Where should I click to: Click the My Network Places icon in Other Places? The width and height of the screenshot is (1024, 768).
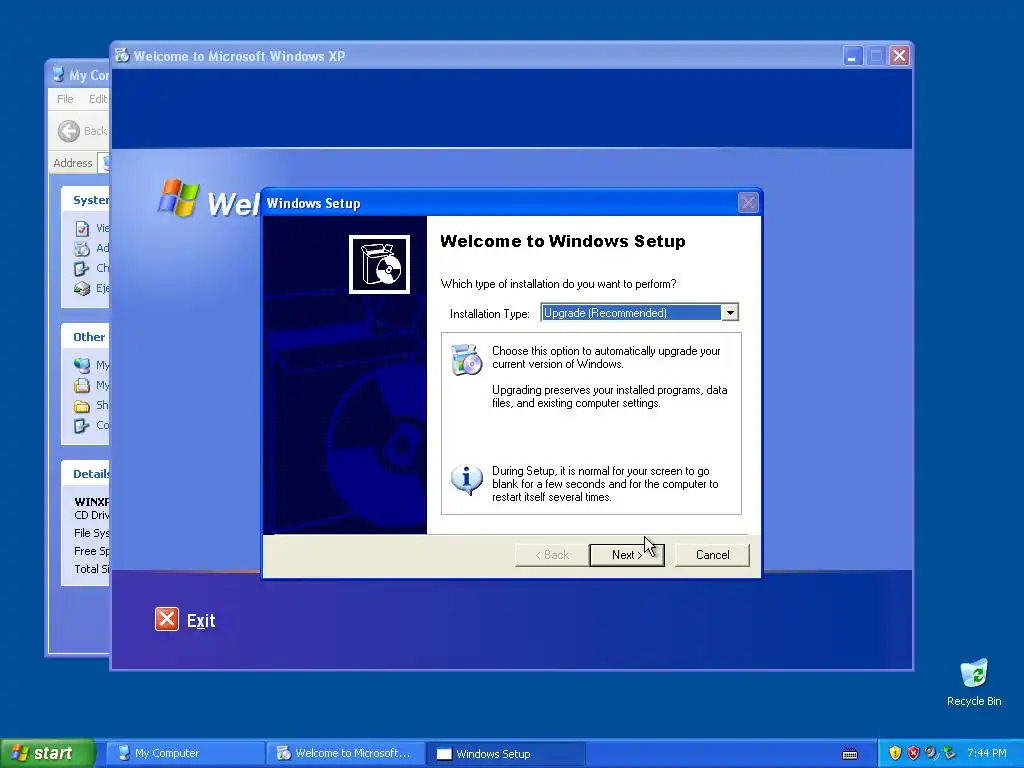pyautogui.click(x=82, y=365)
